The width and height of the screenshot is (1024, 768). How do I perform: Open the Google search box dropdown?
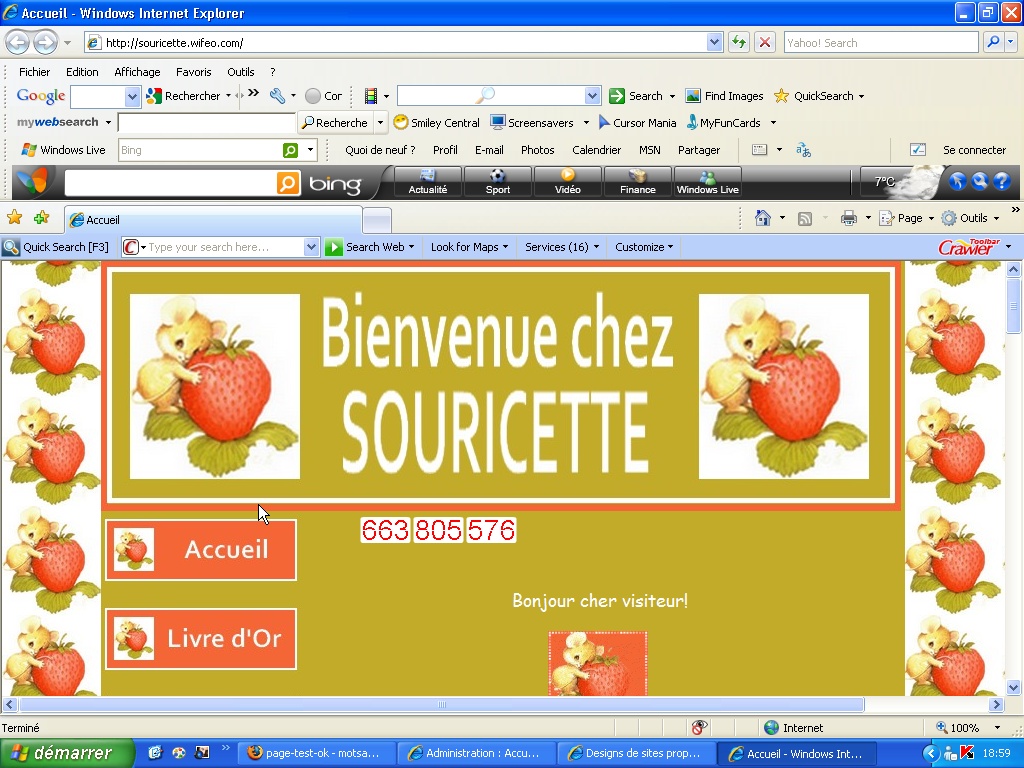tap(132, 97)
